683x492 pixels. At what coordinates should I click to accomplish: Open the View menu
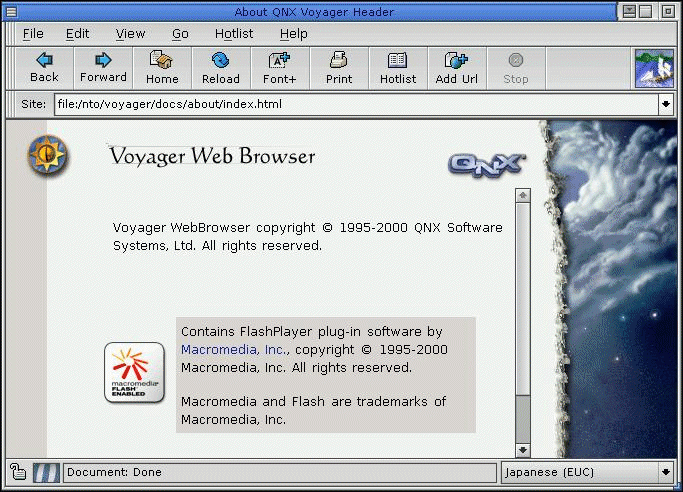click(130, 34)
